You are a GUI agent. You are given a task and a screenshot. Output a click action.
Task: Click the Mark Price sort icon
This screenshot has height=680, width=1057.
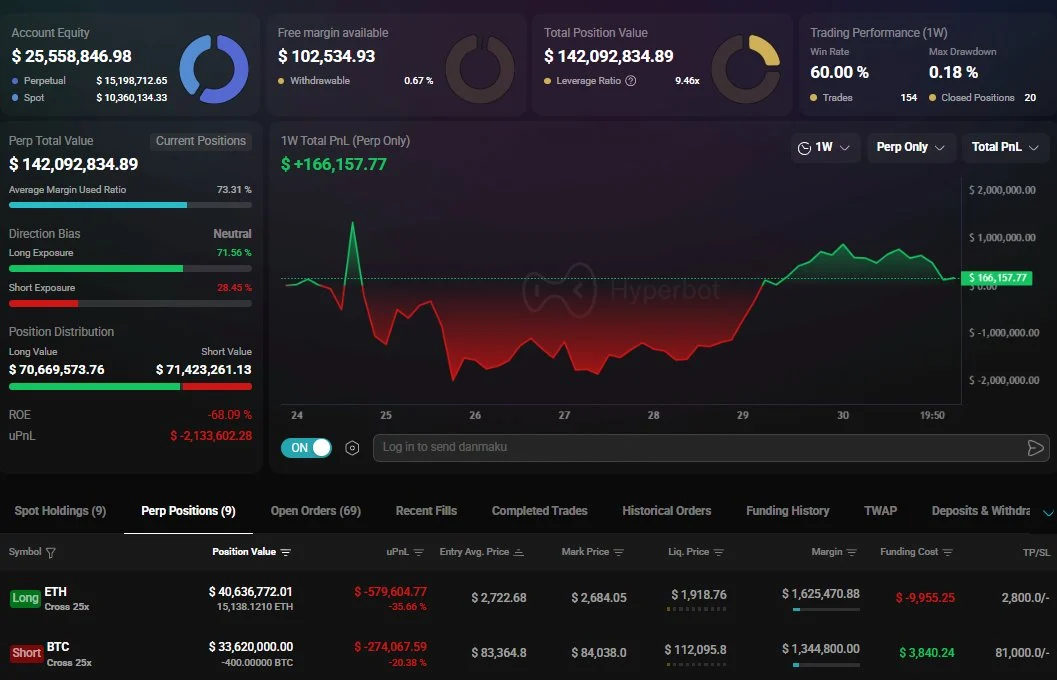(x=619, y=553)
